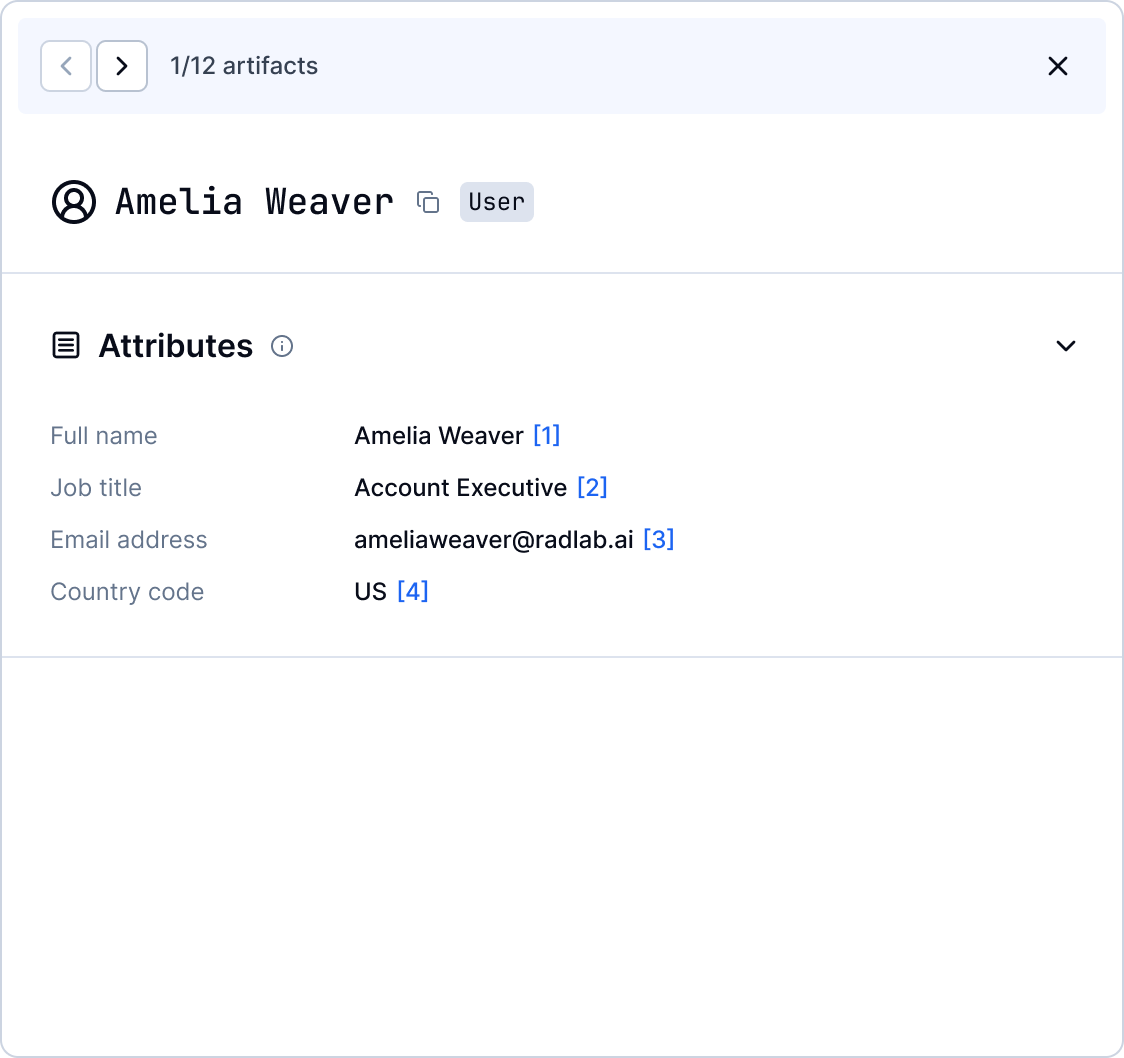The image size is (1124, 1058).
Task: Open citation [3] for Email address
Action: point(658,540)
